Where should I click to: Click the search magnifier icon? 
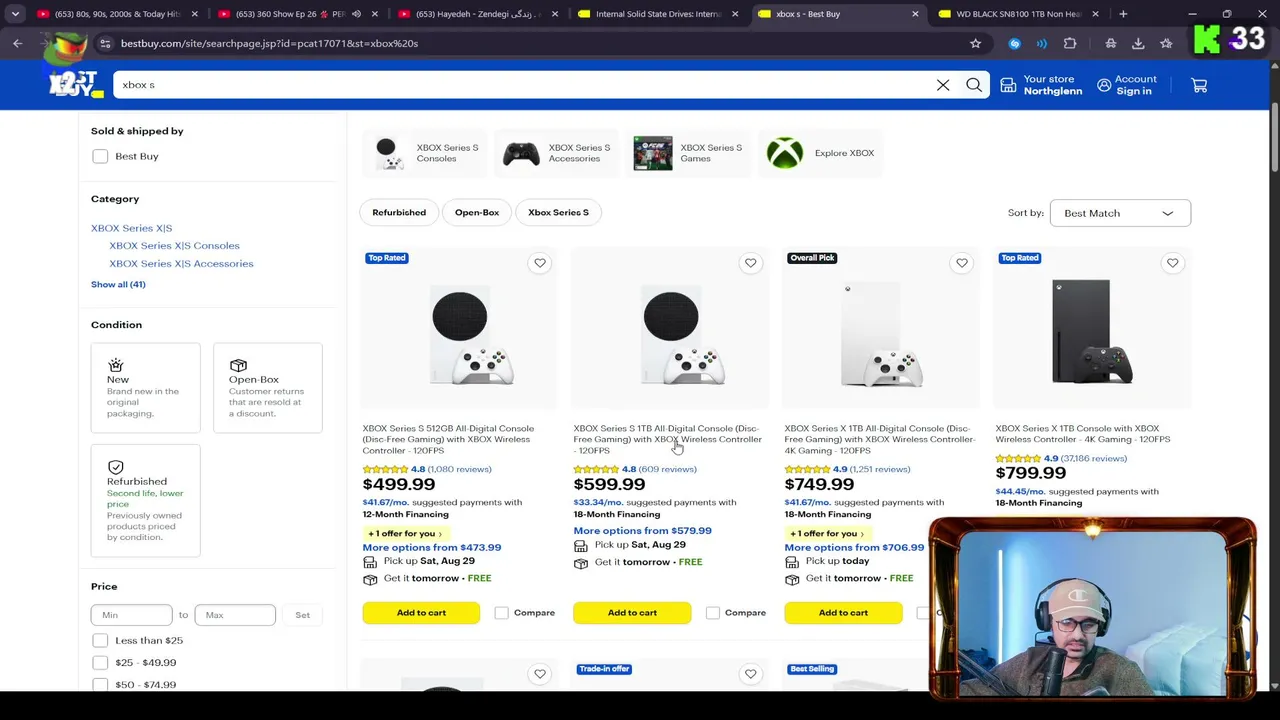(x=974, y=85)
